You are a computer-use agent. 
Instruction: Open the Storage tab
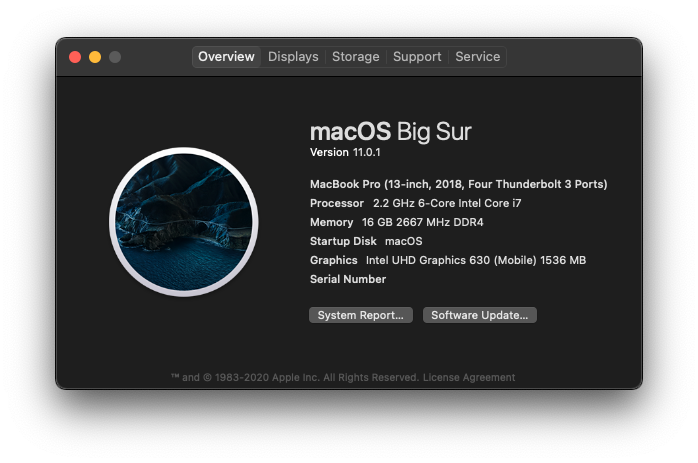pos(356,57)
